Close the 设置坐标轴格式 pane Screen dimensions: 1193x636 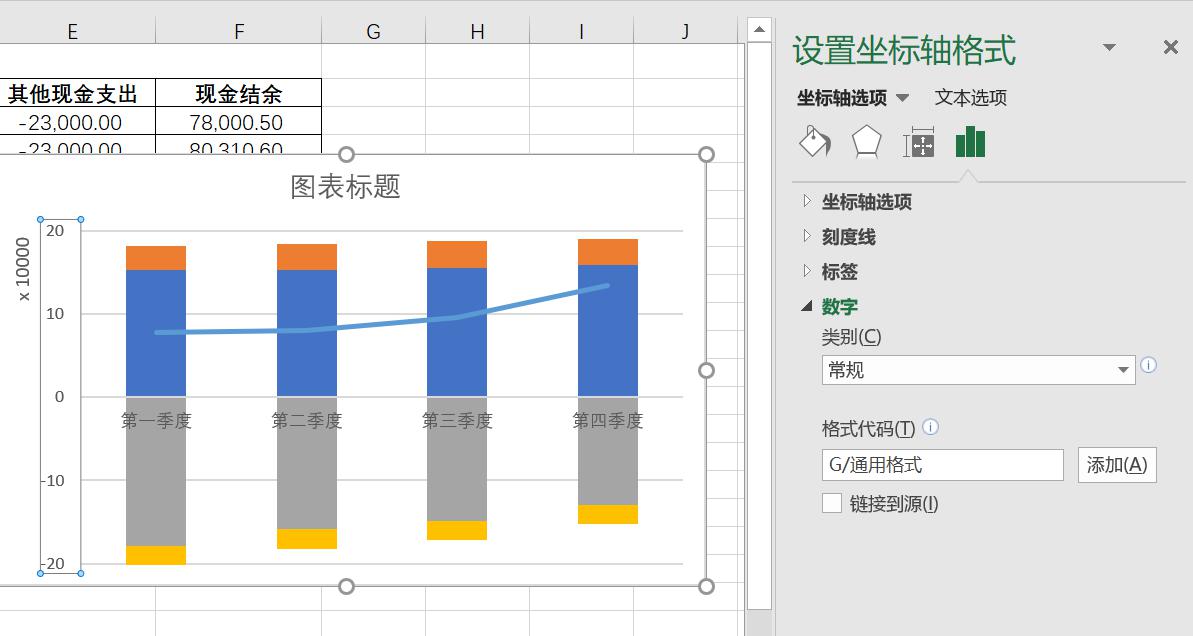1171,47
